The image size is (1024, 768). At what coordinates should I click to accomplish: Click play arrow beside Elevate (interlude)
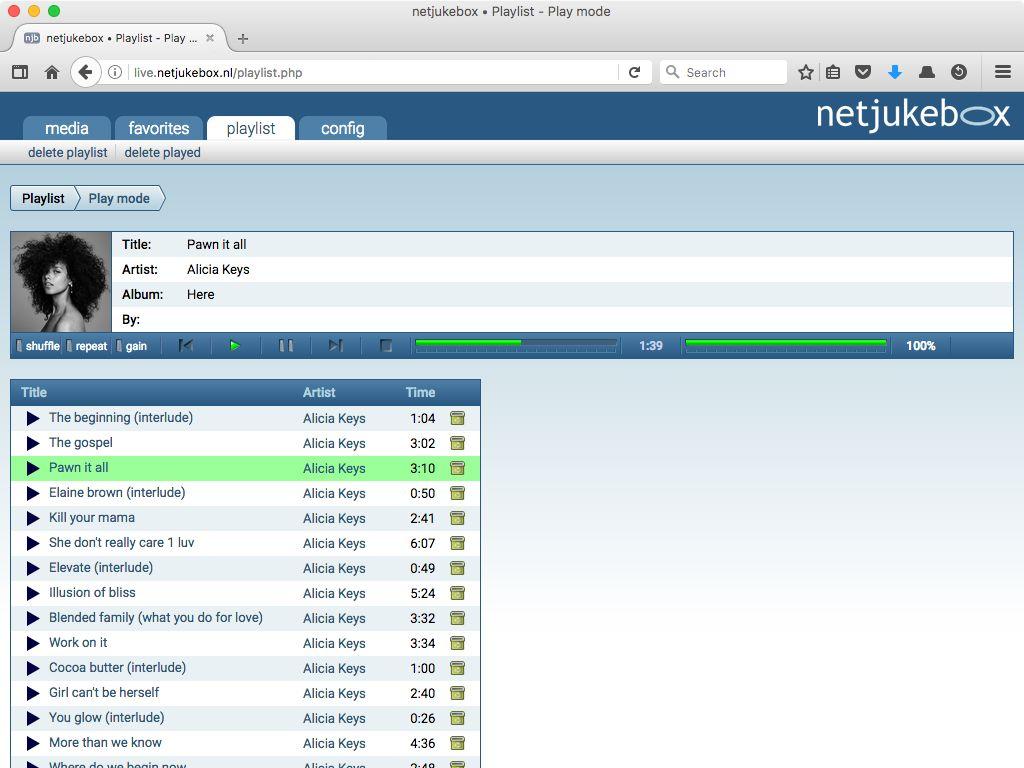tap(33, 568)
